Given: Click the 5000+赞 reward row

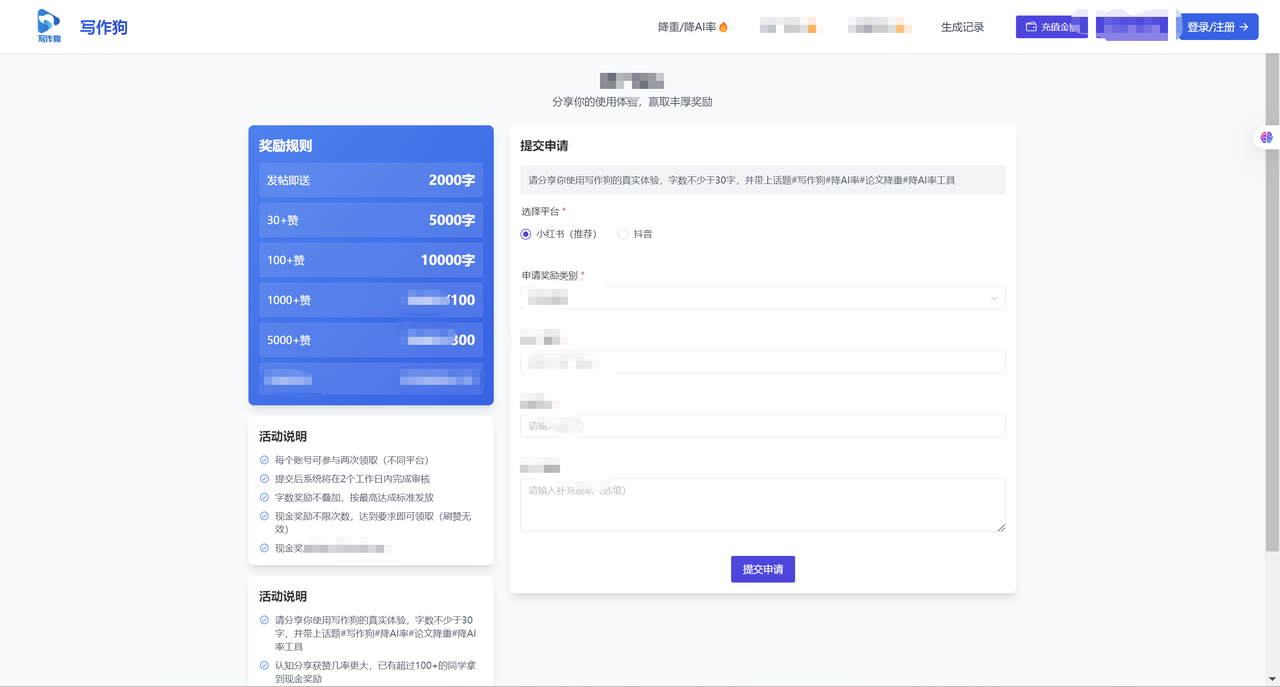Looking at the screenshot, I should pos(371,340).
